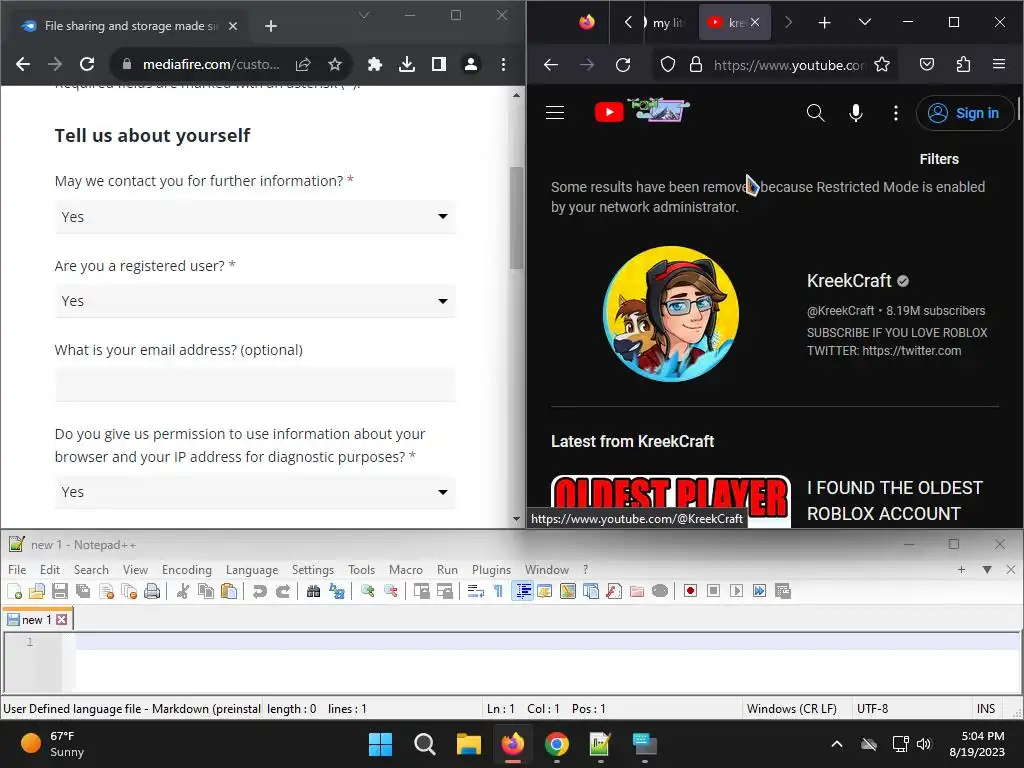Click the Chrome extensions puzzle icon
Viewport: 1024px width, 768px height.
pos(374,65)
